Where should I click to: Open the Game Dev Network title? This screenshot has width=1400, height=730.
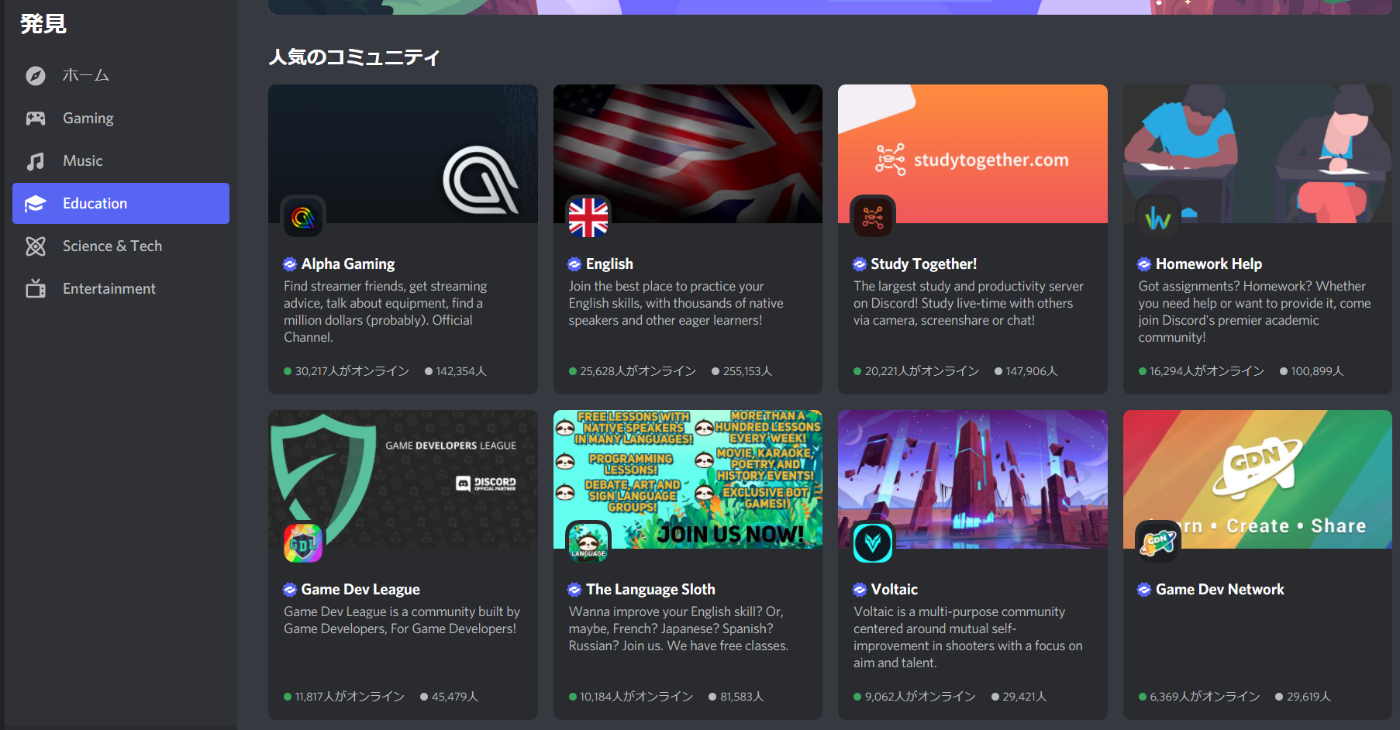[x=1220, y=590]
